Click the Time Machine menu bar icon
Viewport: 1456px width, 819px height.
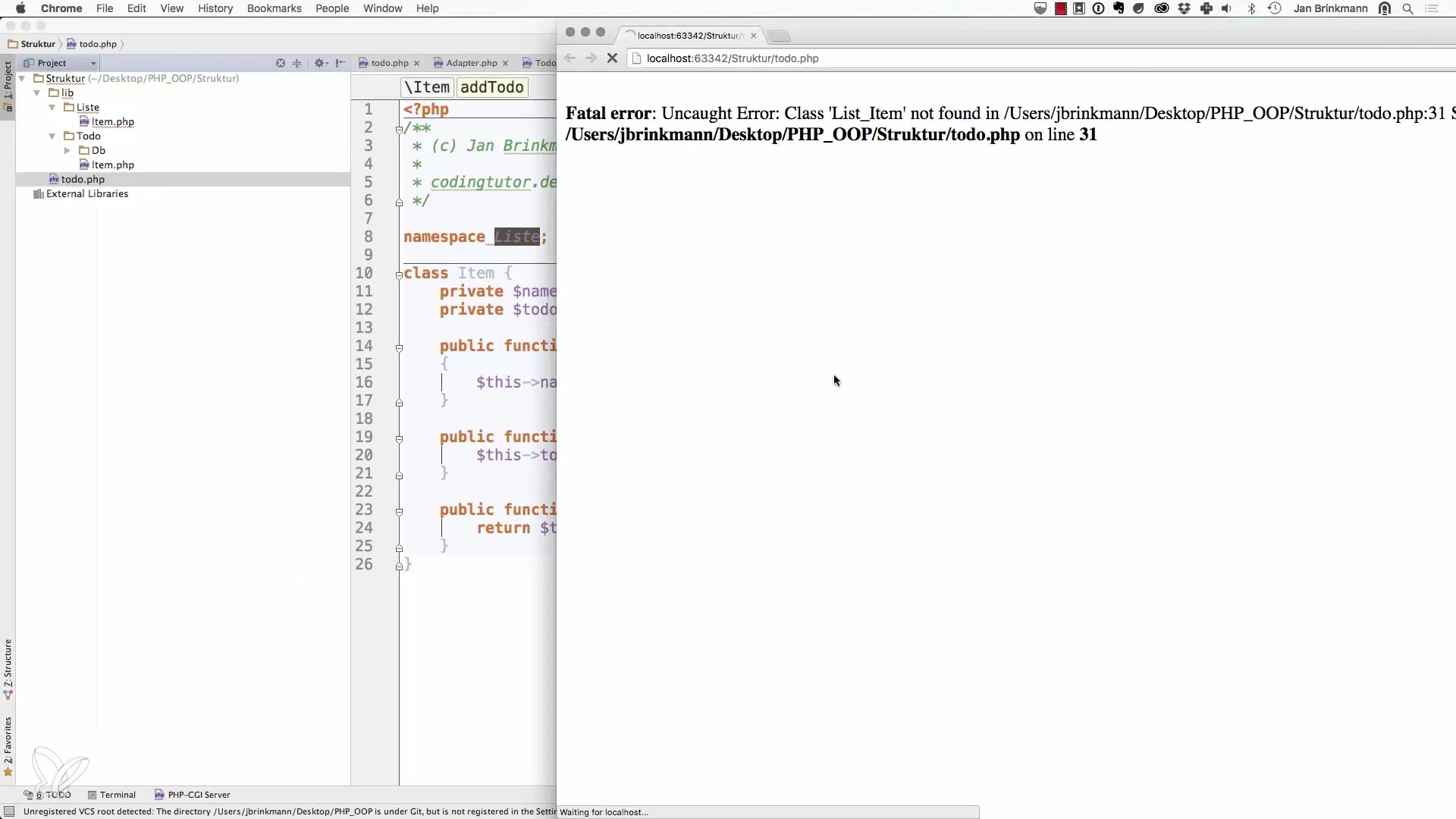click(1275, 8)
